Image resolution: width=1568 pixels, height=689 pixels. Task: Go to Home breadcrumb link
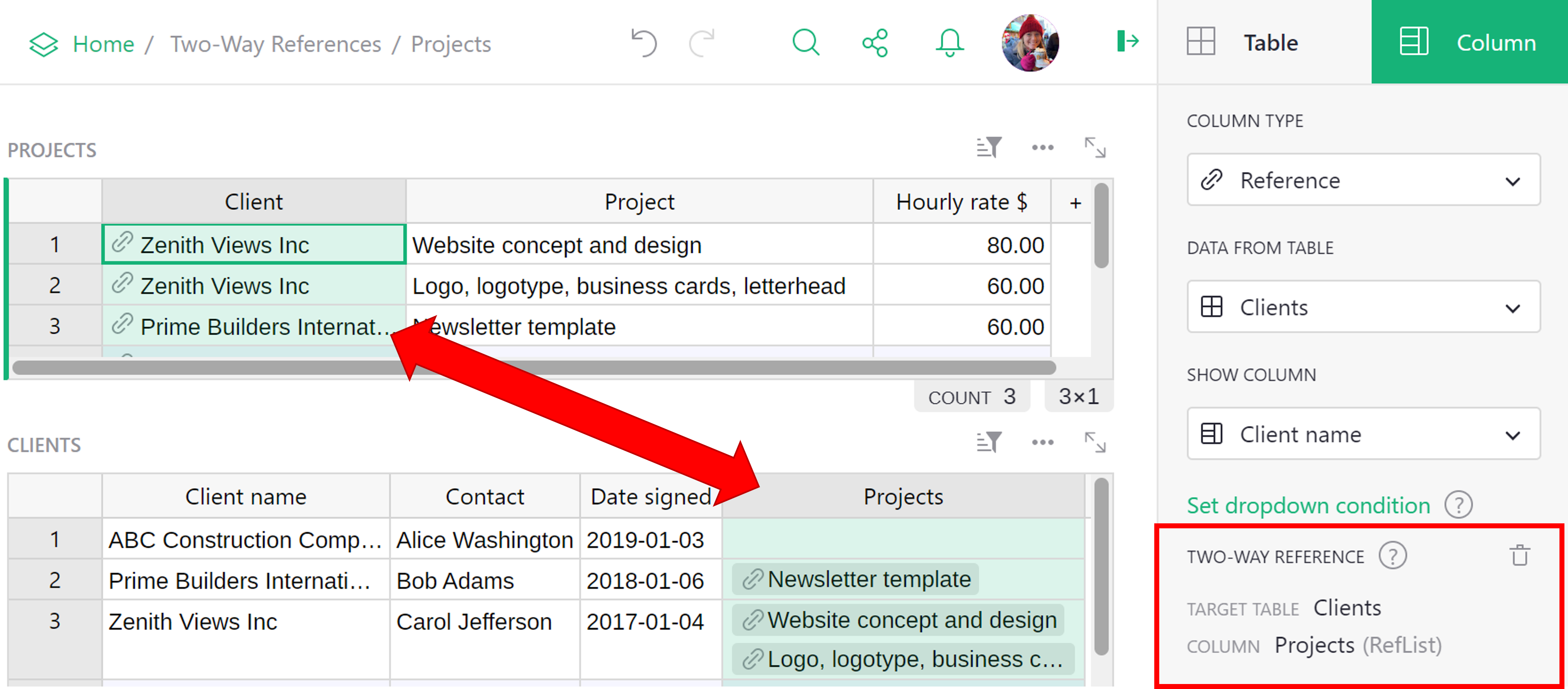[103, 44]
